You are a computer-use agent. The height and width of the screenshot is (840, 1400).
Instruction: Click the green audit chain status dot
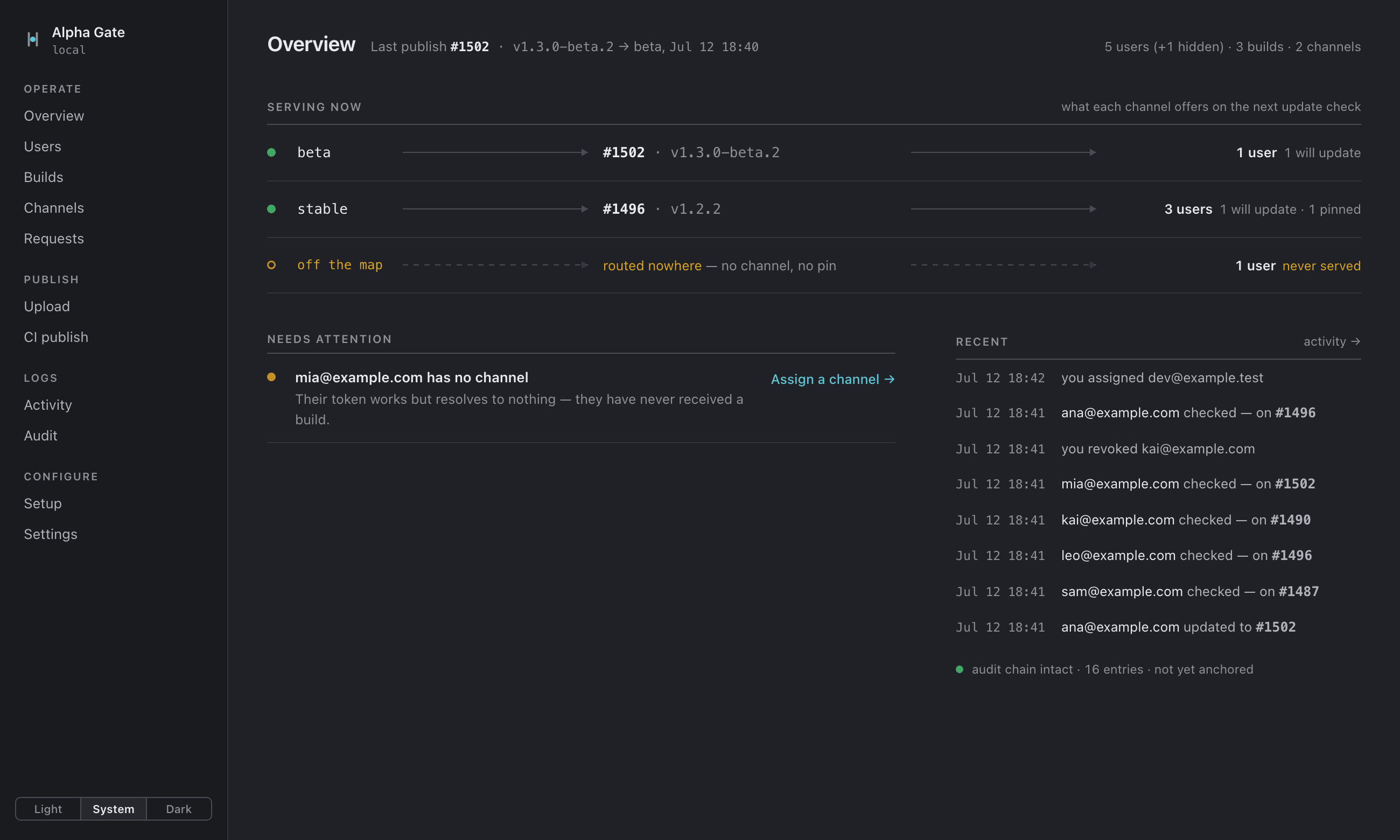(960, 669)
